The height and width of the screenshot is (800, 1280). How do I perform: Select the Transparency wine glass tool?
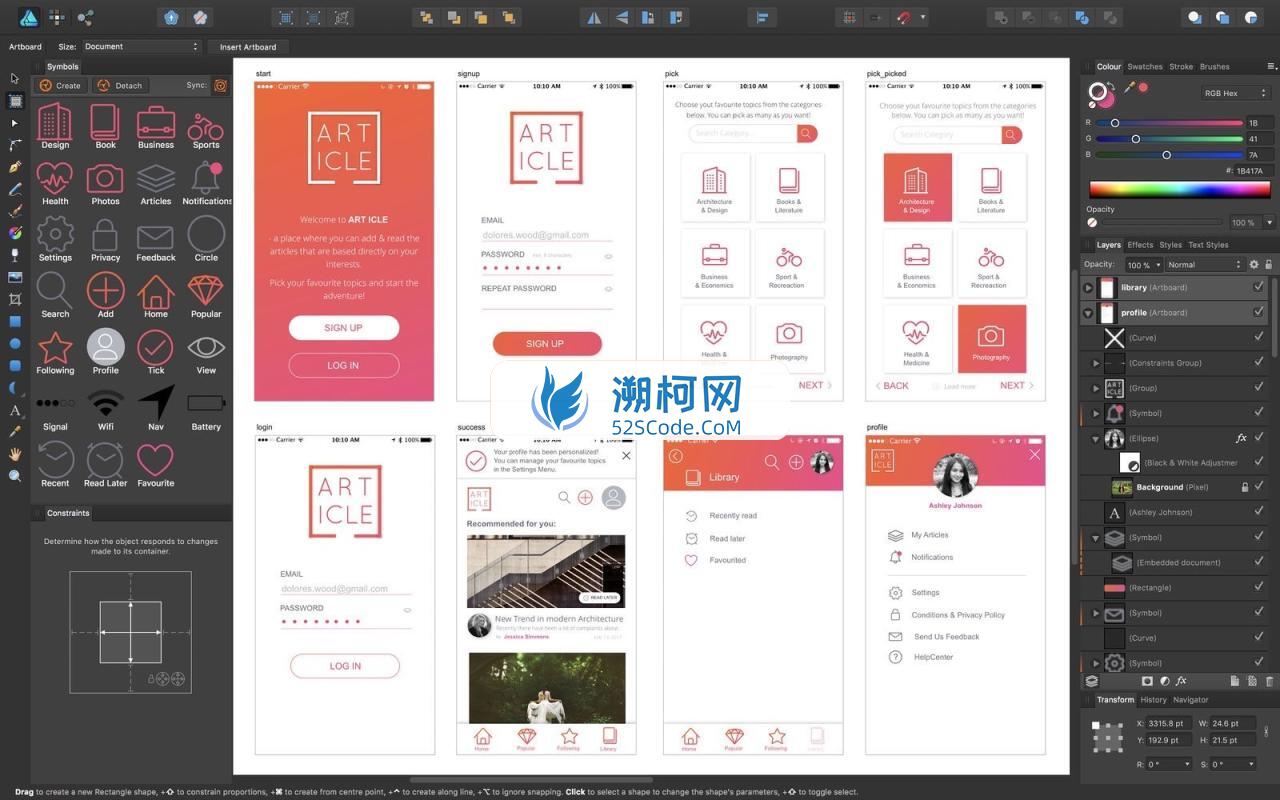coord(15,255)
